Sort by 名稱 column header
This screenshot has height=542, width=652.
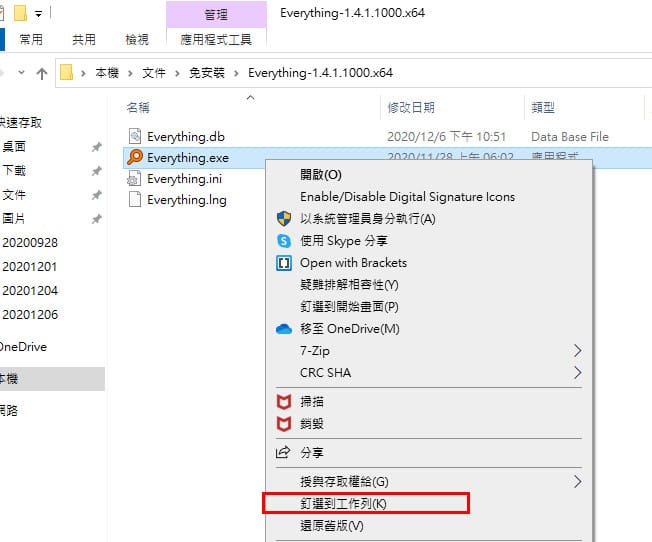tap(138, 108)
